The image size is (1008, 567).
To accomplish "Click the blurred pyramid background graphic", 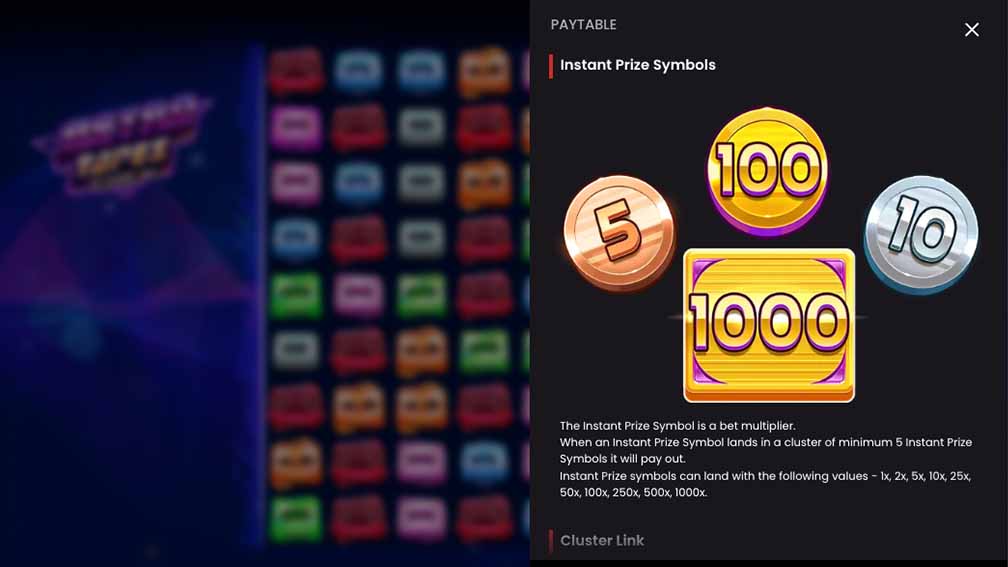I will point(122,257).
